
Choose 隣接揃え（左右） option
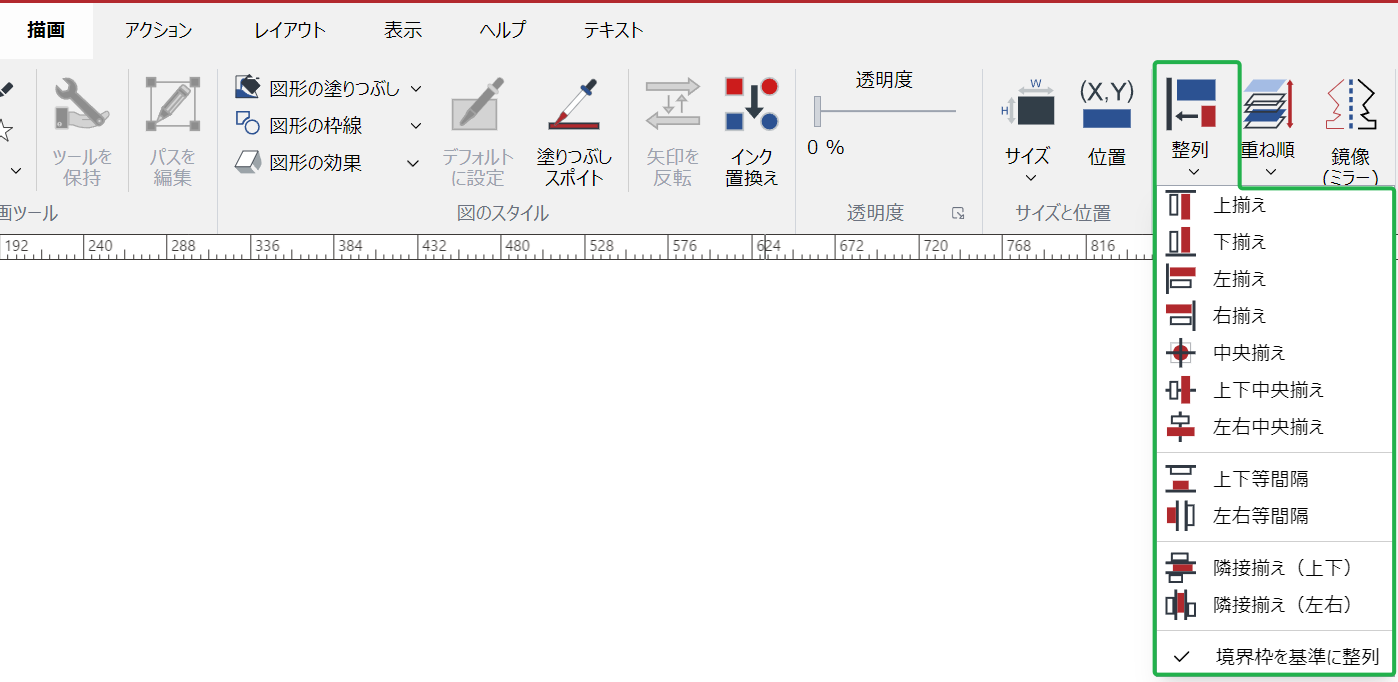(x=1274, y=605)
